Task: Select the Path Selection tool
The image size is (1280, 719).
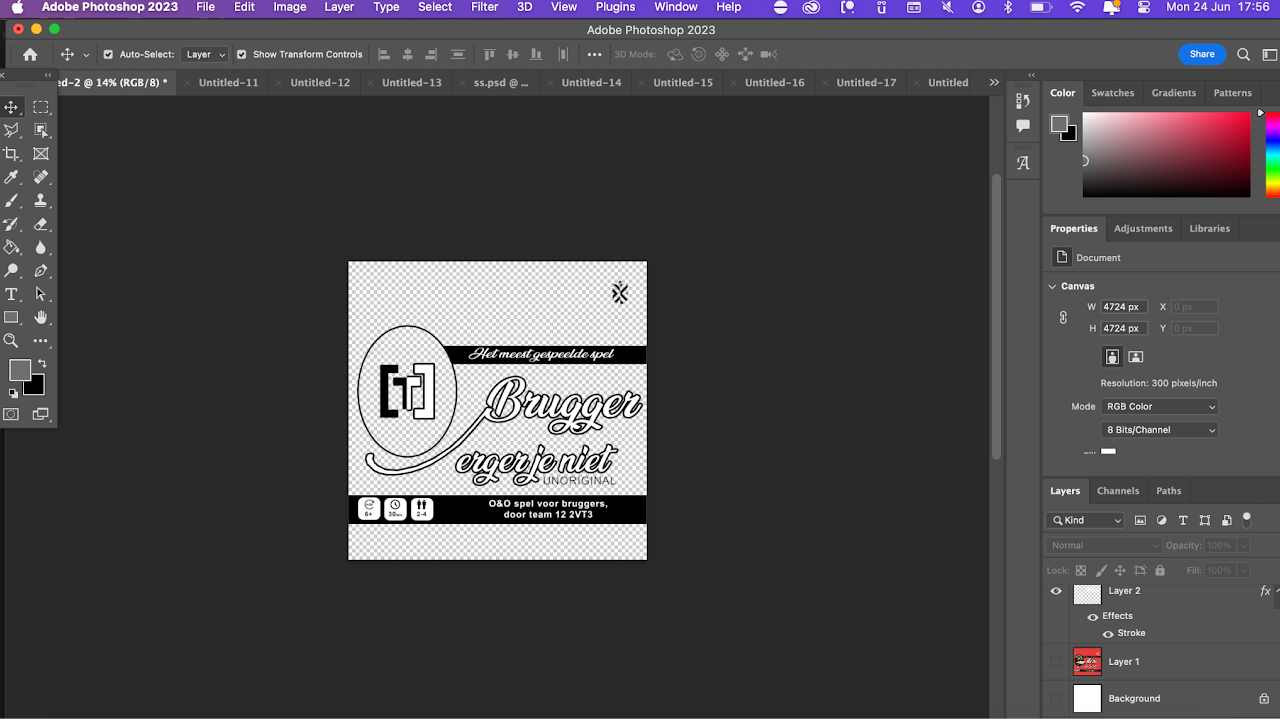Action: tap(41, 294)
